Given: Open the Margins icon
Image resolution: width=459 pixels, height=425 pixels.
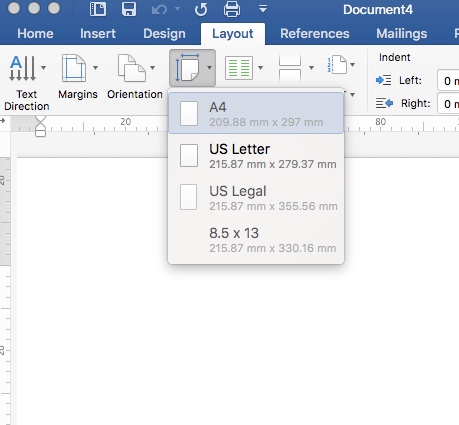Looking at the screenshot, I should [x=74, y=68].
